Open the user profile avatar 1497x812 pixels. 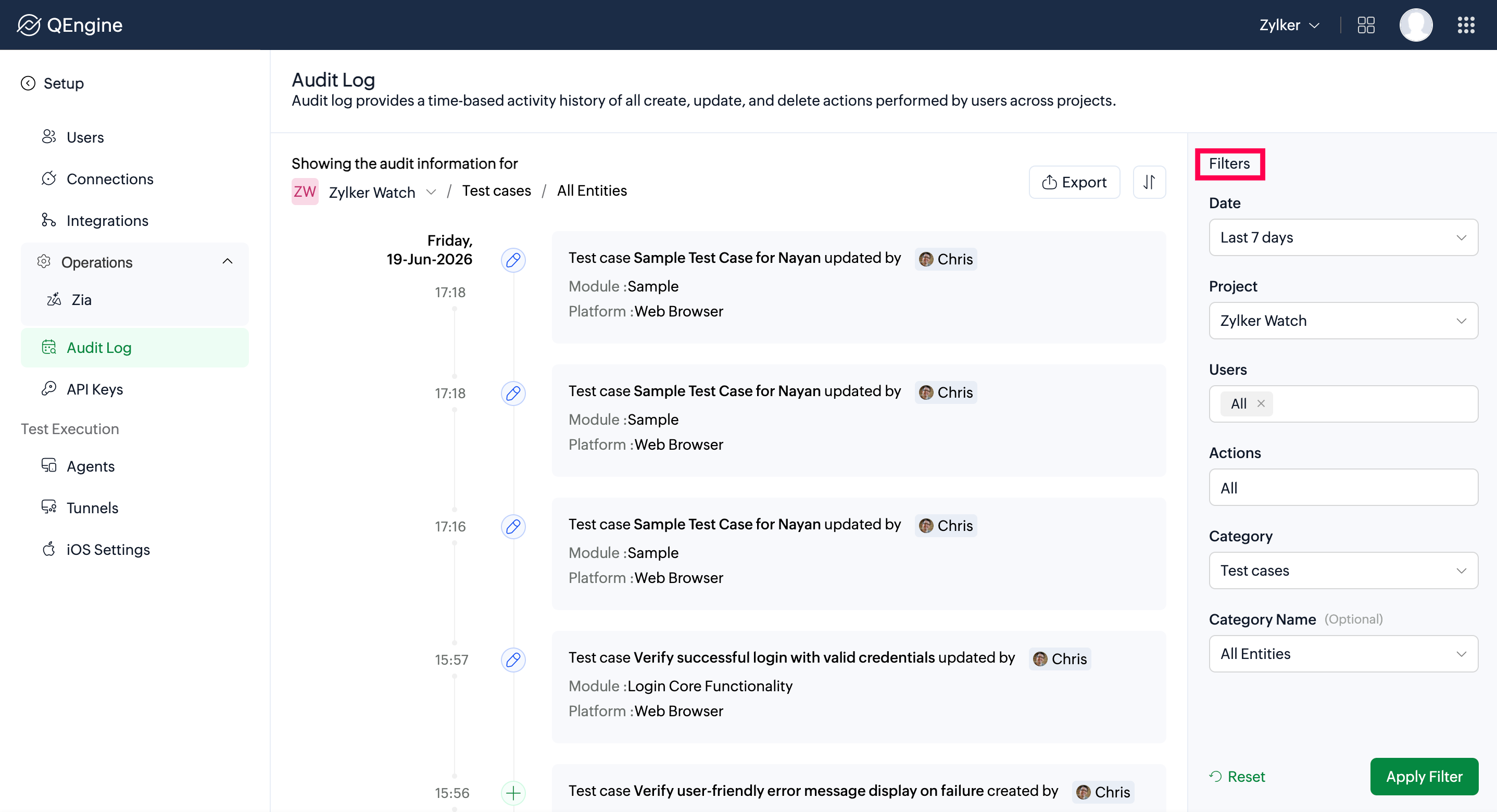click(x=1416, y=25)
